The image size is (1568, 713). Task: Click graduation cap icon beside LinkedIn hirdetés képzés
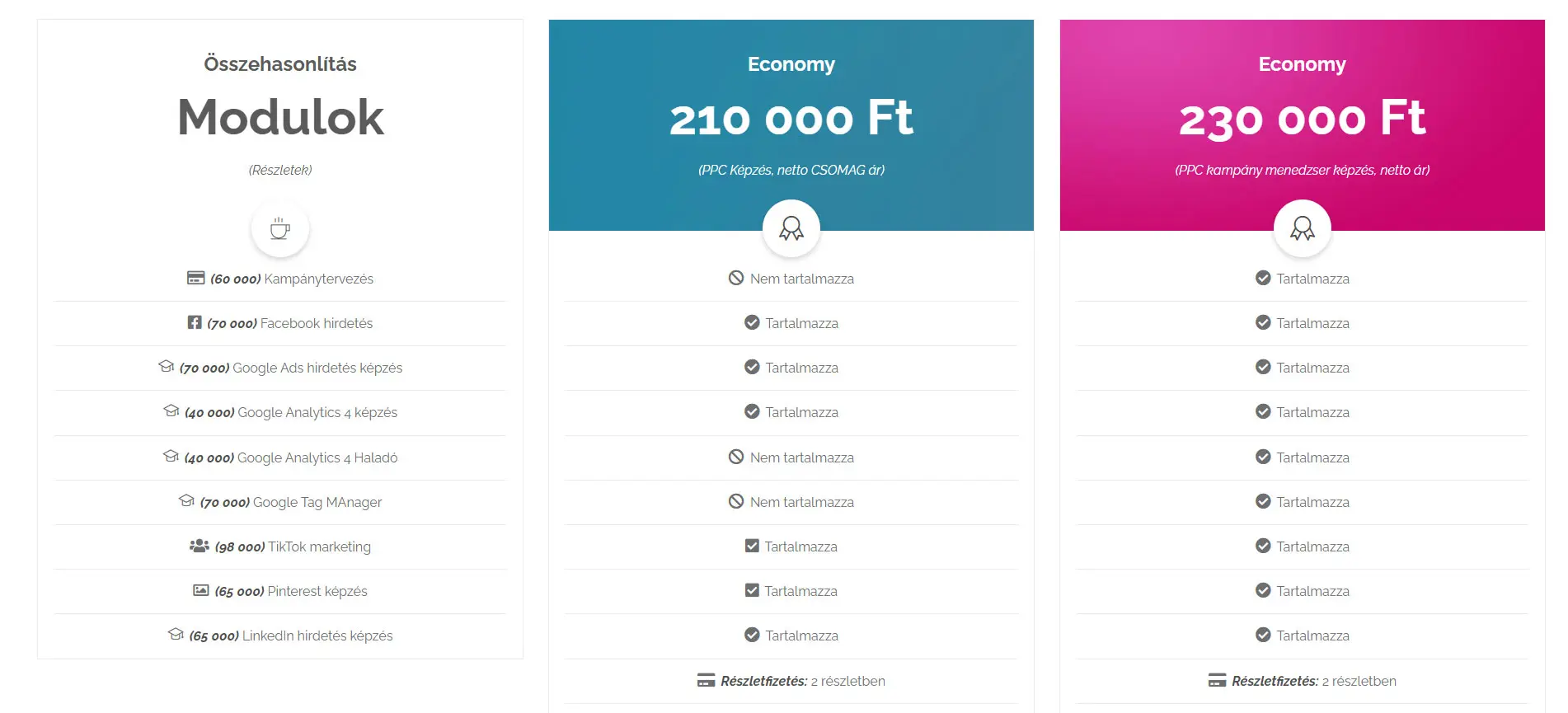tap(176, 634)
